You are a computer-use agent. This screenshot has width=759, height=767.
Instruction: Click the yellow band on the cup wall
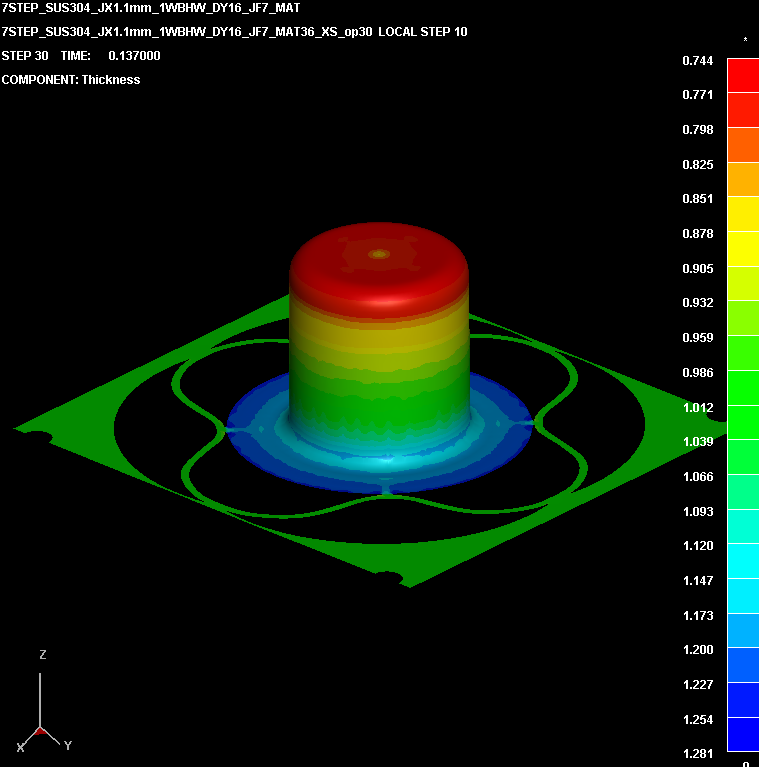pyautogui.click(x=379, y=340)
